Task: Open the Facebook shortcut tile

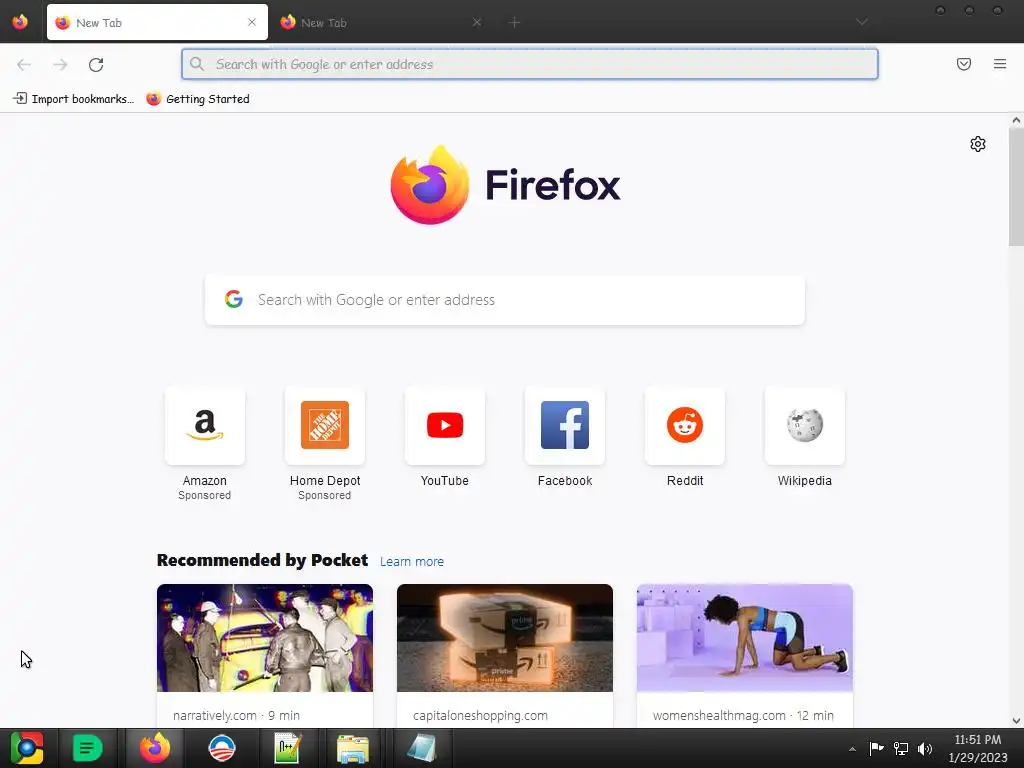Action: [x=565, y=426]
